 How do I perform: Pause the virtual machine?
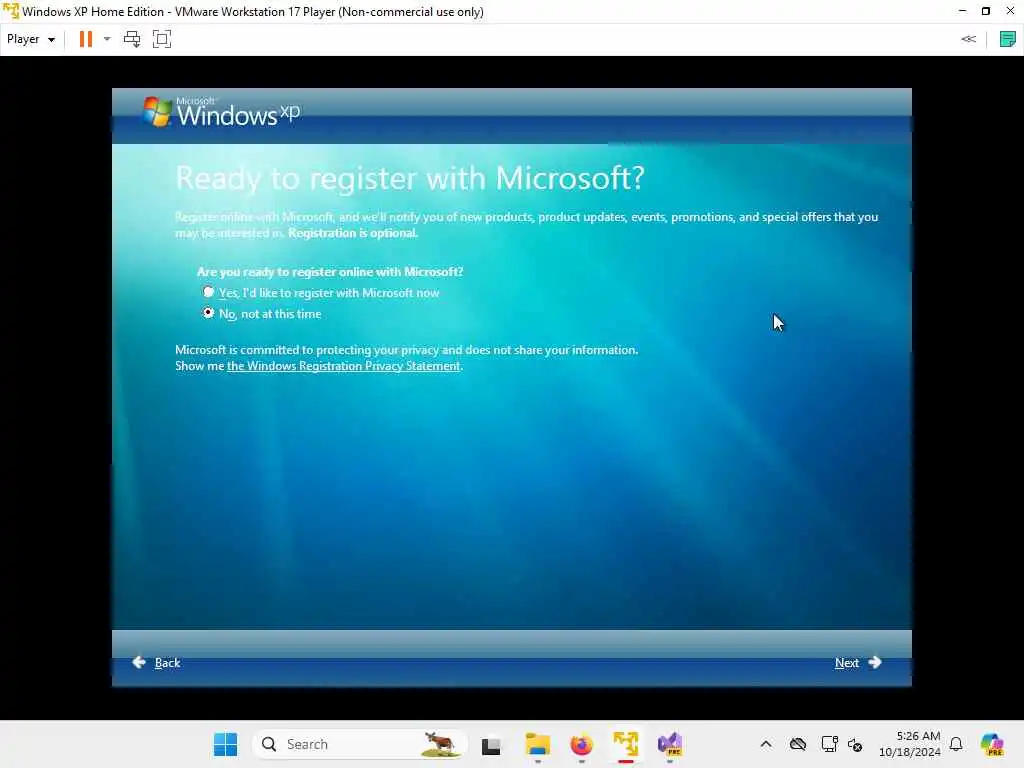[x=86, y=39]
